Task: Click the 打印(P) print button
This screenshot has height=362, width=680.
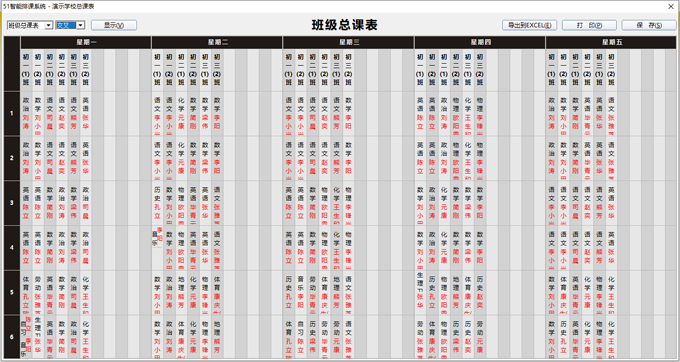Action: (589, 26)
